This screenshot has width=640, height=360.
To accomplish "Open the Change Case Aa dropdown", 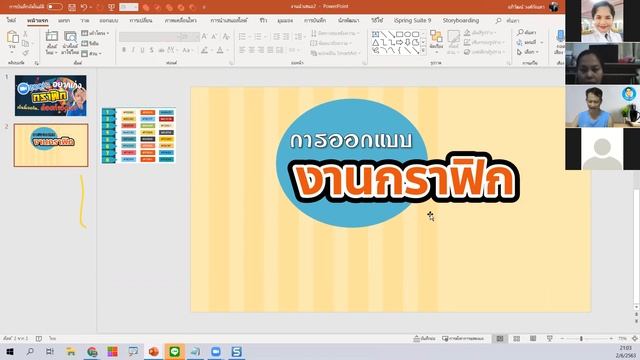I will click(x=187, y=50).
